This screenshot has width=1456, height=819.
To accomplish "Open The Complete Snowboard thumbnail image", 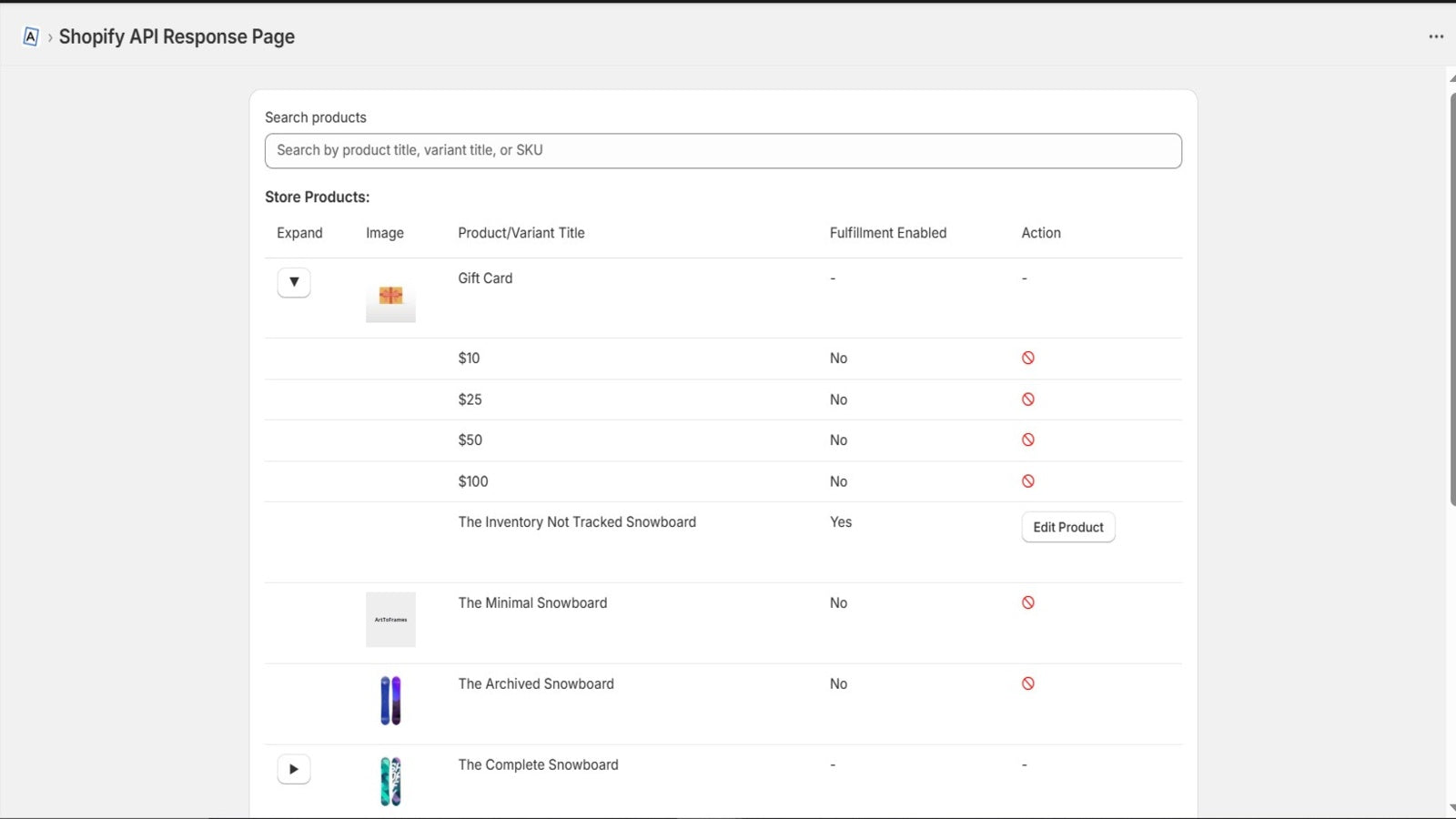I will [390, 782].
